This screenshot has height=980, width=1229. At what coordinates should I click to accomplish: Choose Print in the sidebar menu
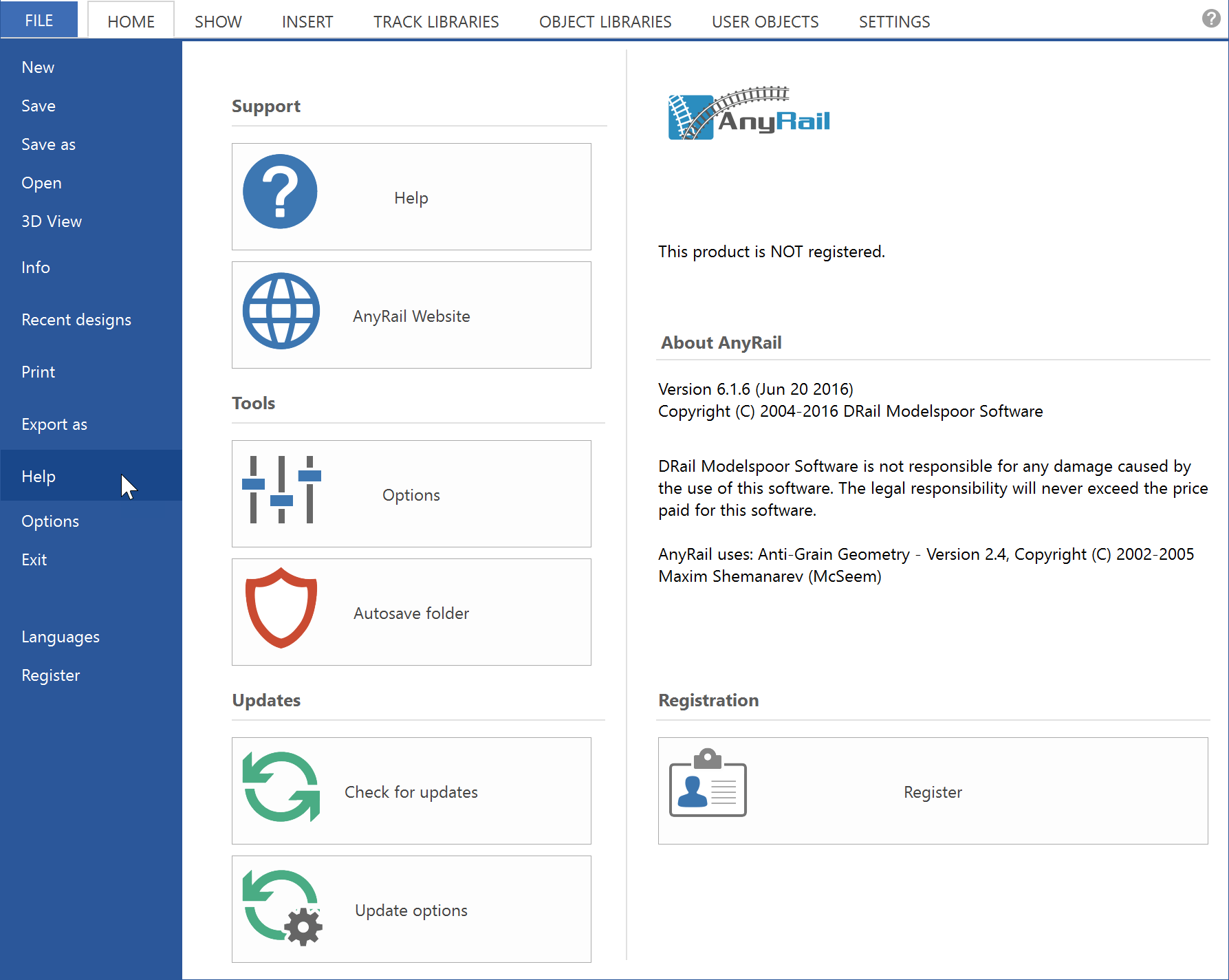[91, 372]
